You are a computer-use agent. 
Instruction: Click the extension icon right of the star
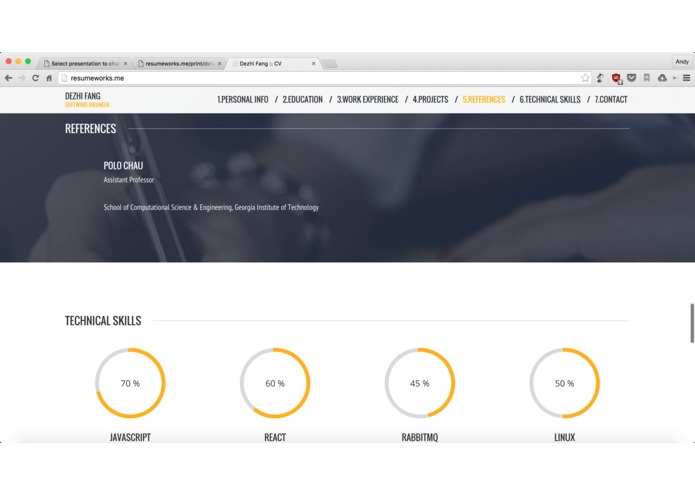click(x=600, y=78)
